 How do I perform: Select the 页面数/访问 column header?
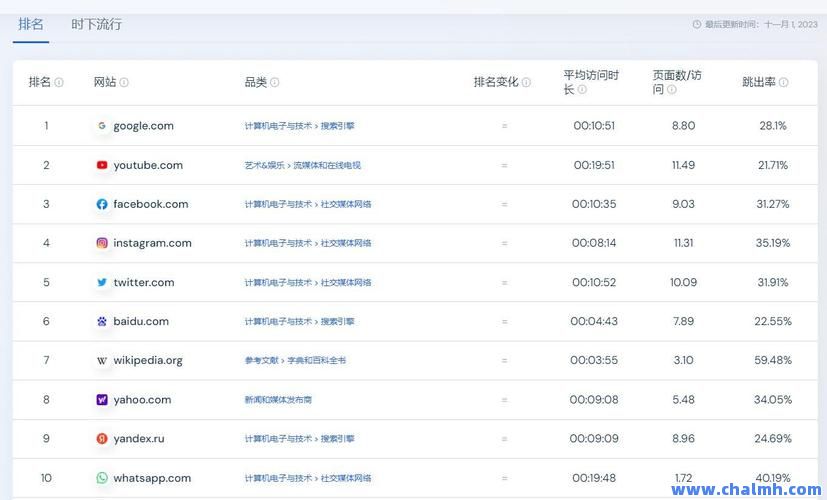click(677, 82)
